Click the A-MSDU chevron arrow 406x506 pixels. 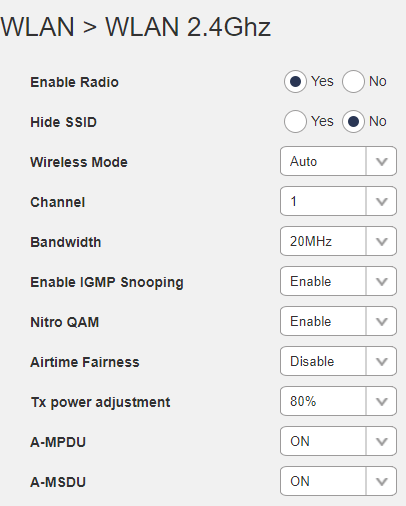[x=382, y=482]
